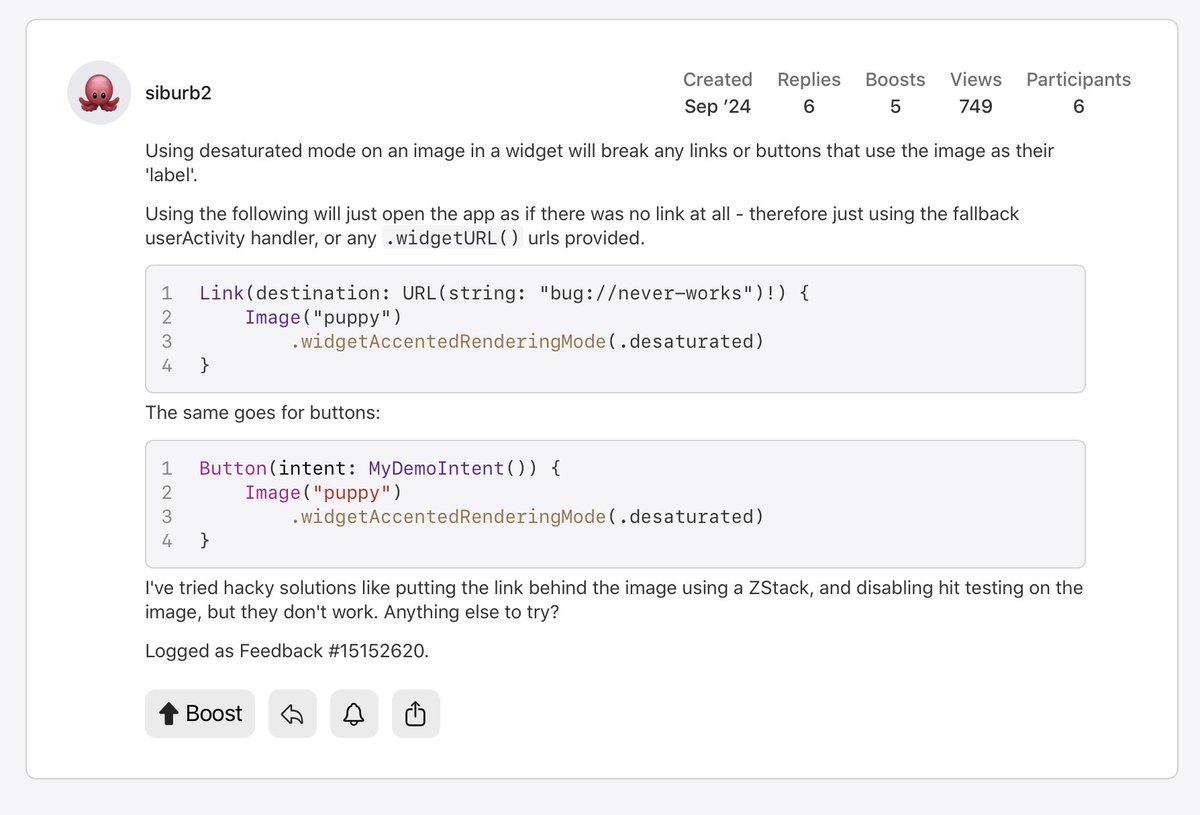Click the inline .widgetURL() code snippet

coord(453,238)
